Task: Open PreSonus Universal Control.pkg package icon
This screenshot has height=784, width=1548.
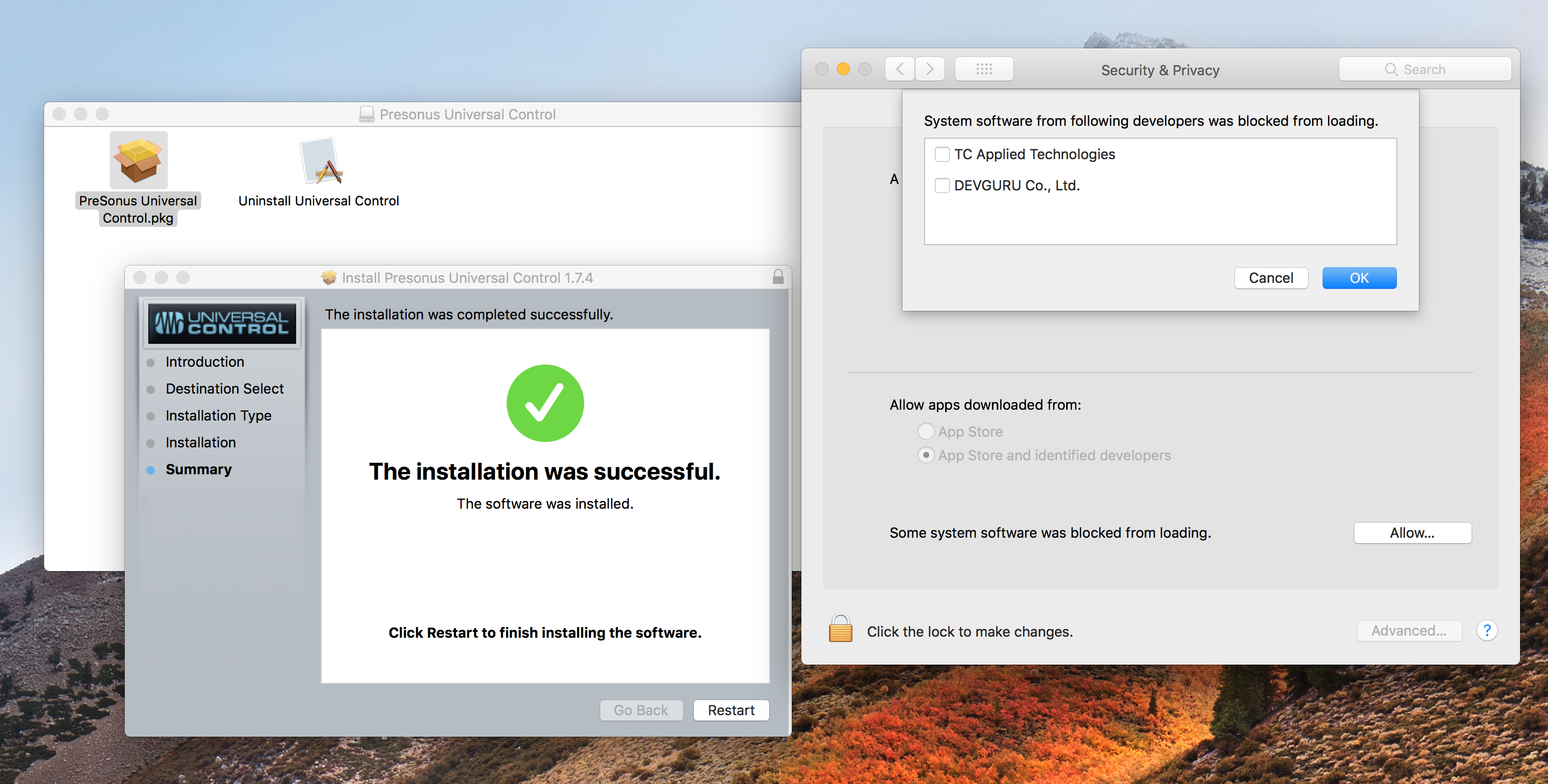Action: [138, 160]
